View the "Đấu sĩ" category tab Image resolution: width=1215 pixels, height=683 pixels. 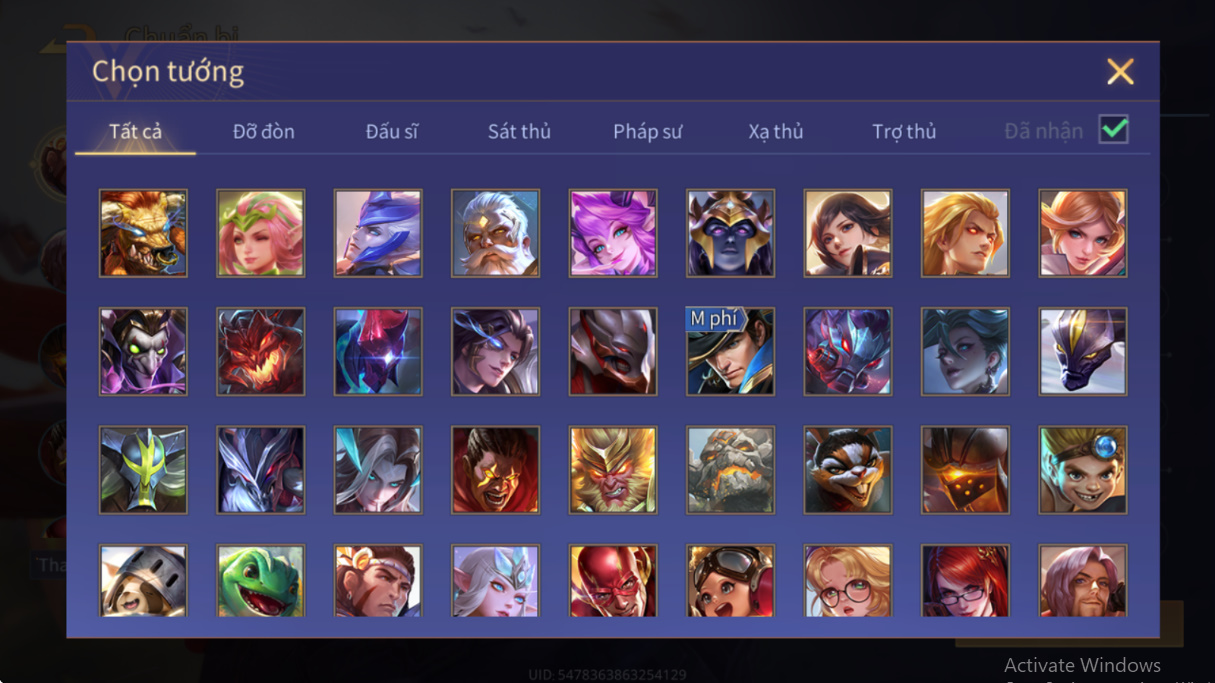point(392,131)
